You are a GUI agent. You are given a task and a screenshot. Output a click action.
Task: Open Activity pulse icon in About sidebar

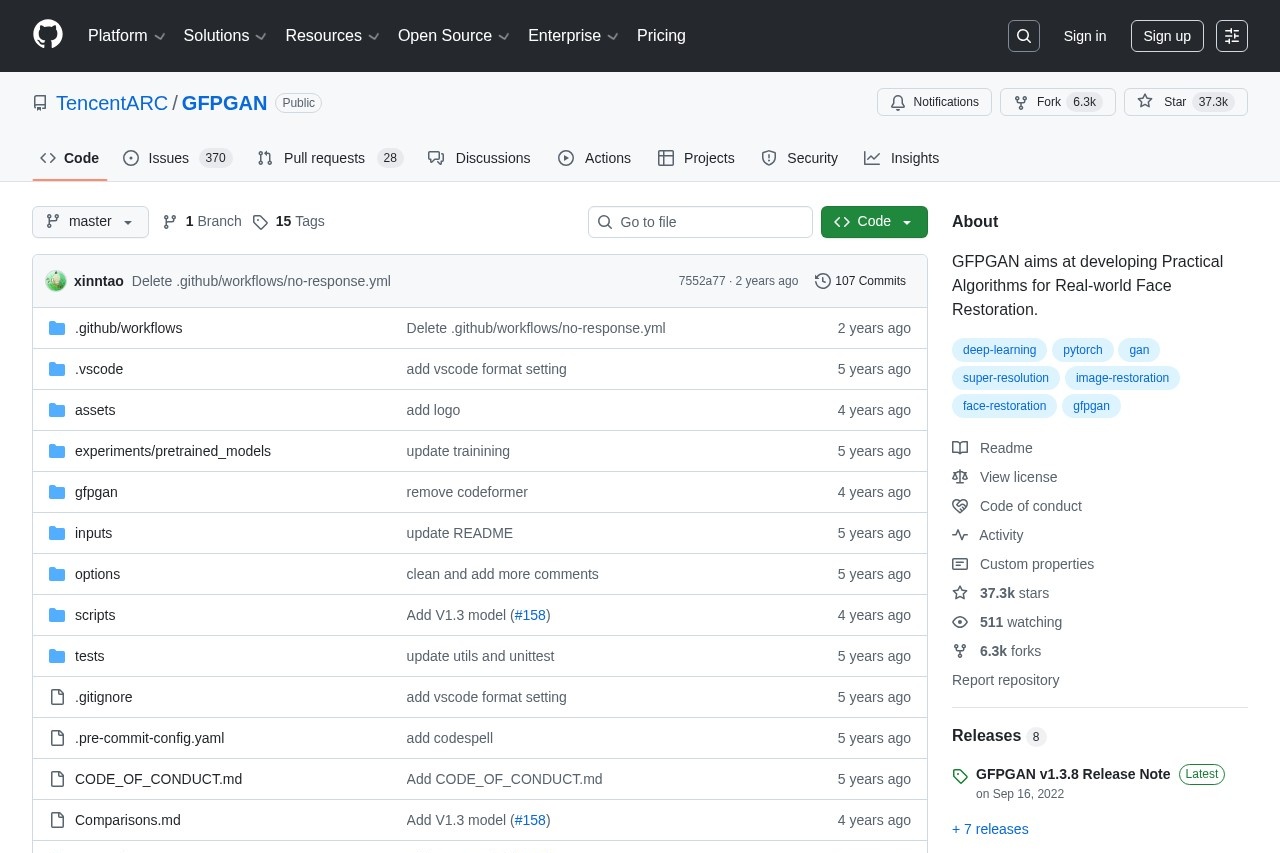(960, 535)
